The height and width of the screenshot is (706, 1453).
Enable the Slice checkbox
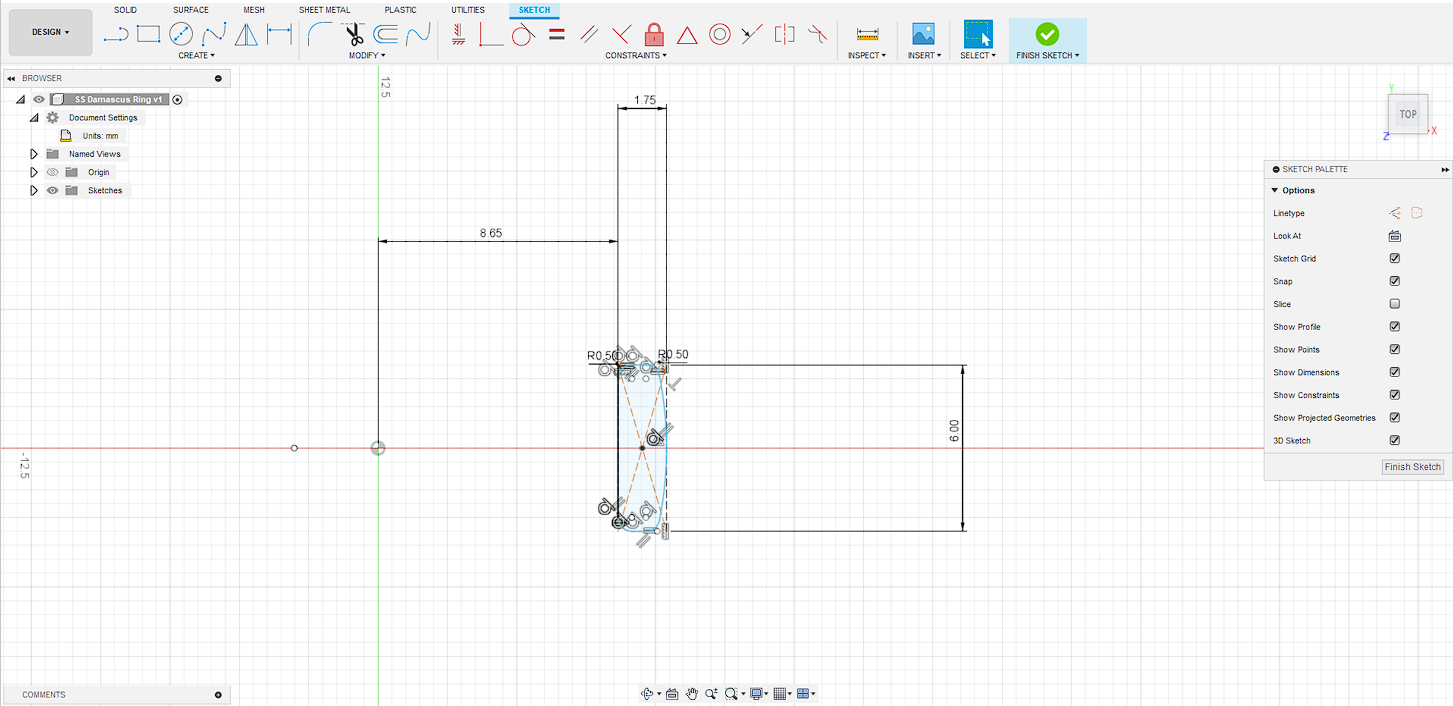(x=1394, y=304)
